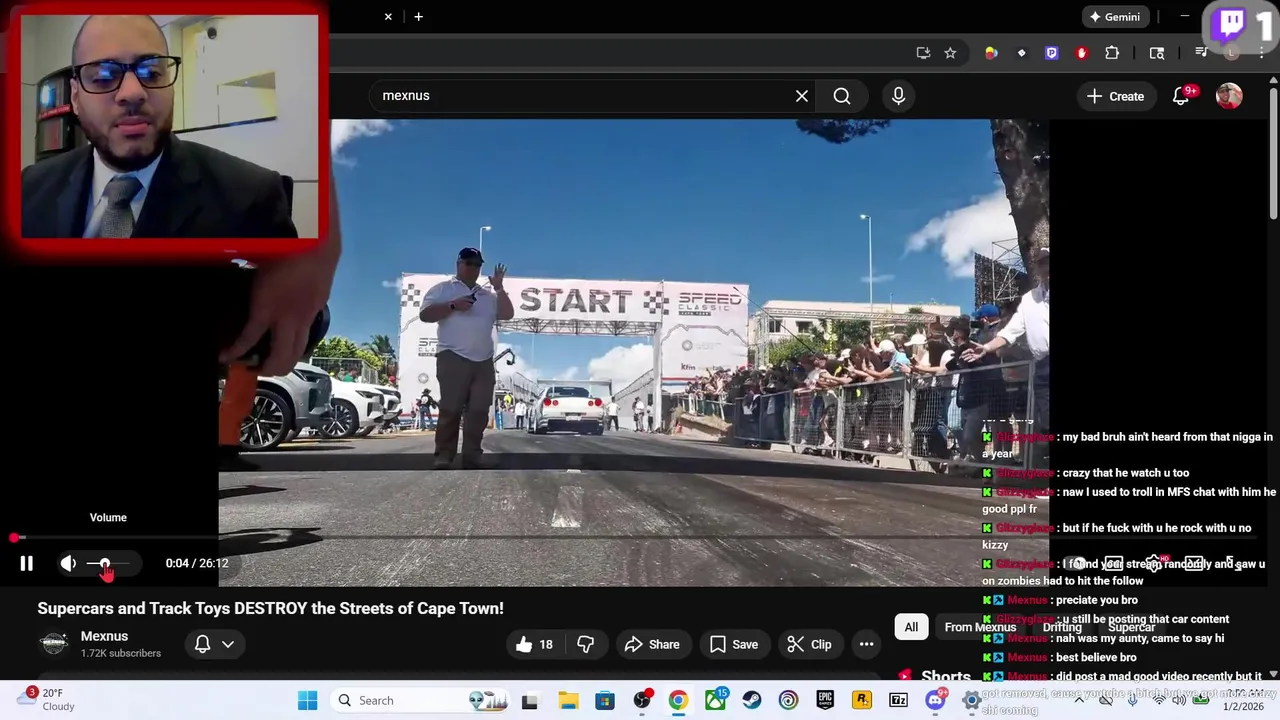Viewport: 1280px width, 720px height.
Task: Open the Chrome Extensions puzzle icon
Action: coord(1112,53)
